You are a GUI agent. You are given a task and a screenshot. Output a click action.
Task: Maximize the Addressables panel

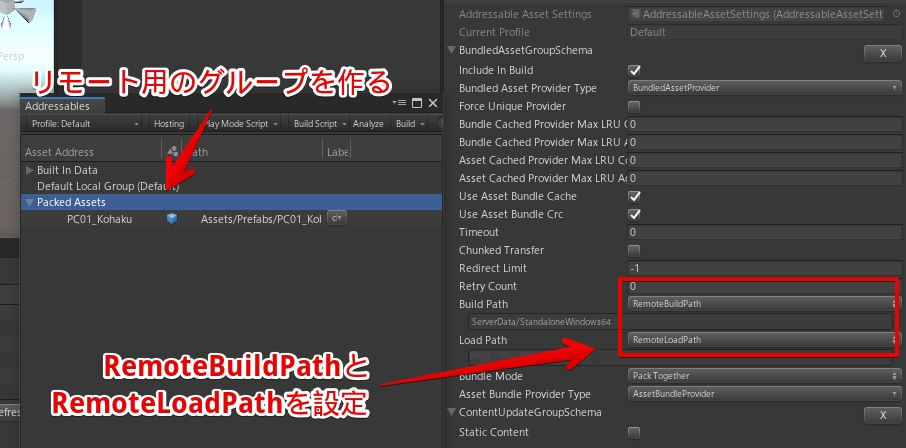417,103
